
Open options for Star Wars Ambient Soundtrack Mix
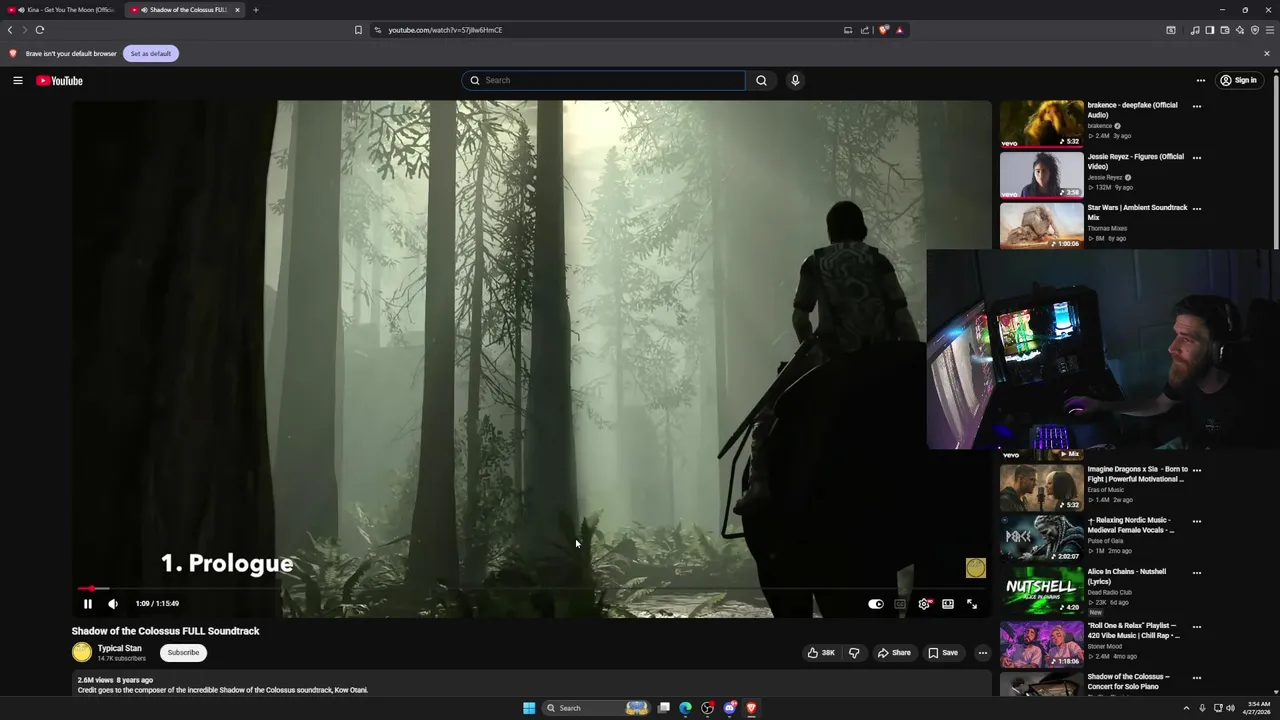click(x=1197, y=209)
